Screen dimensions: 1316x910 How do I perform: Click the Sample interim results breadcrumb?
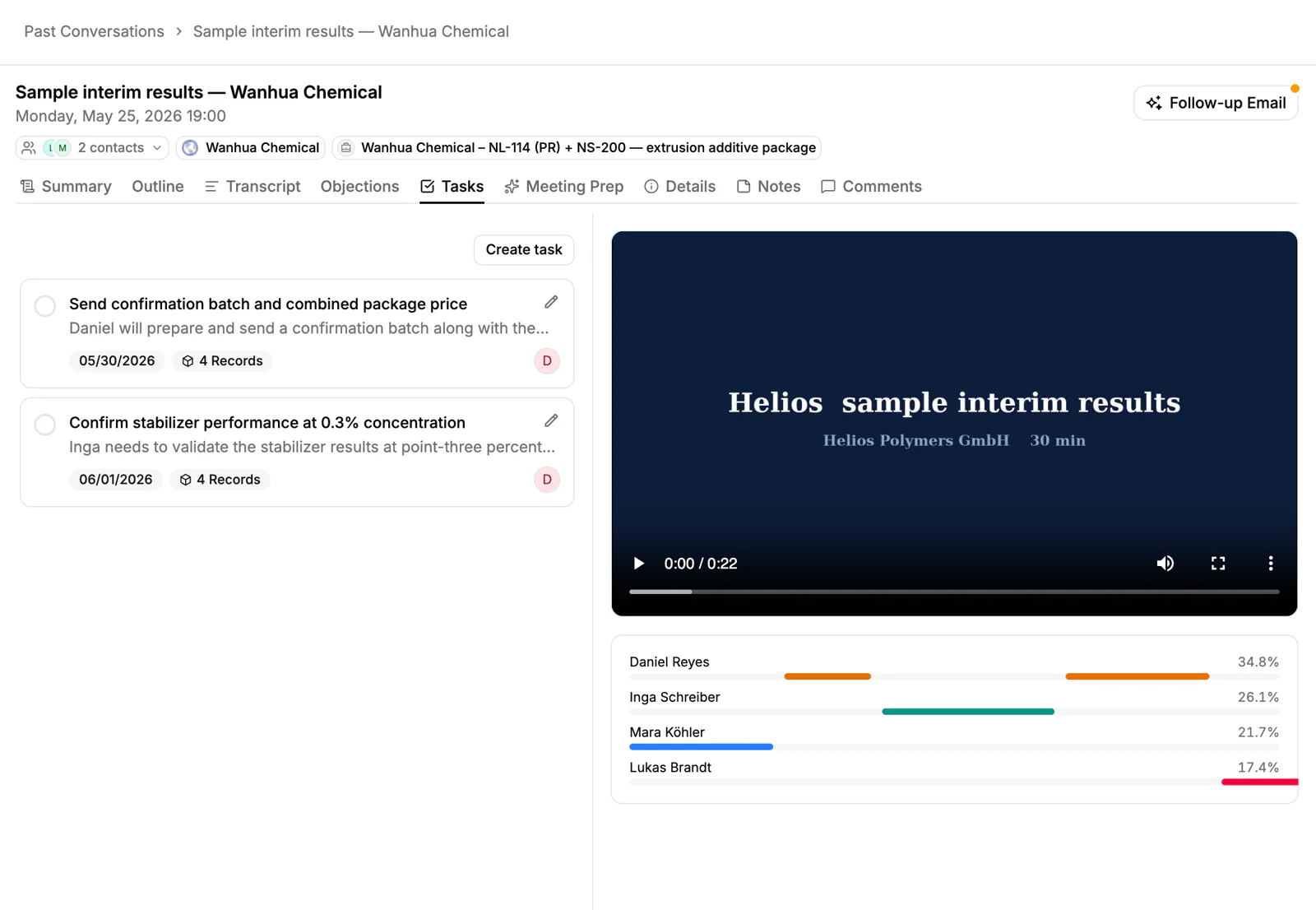351,31
